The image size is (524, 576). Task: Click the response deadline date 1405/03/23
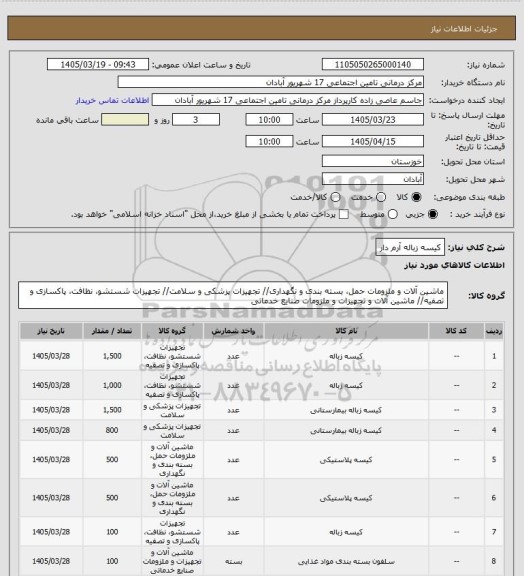tap(373, 120)
